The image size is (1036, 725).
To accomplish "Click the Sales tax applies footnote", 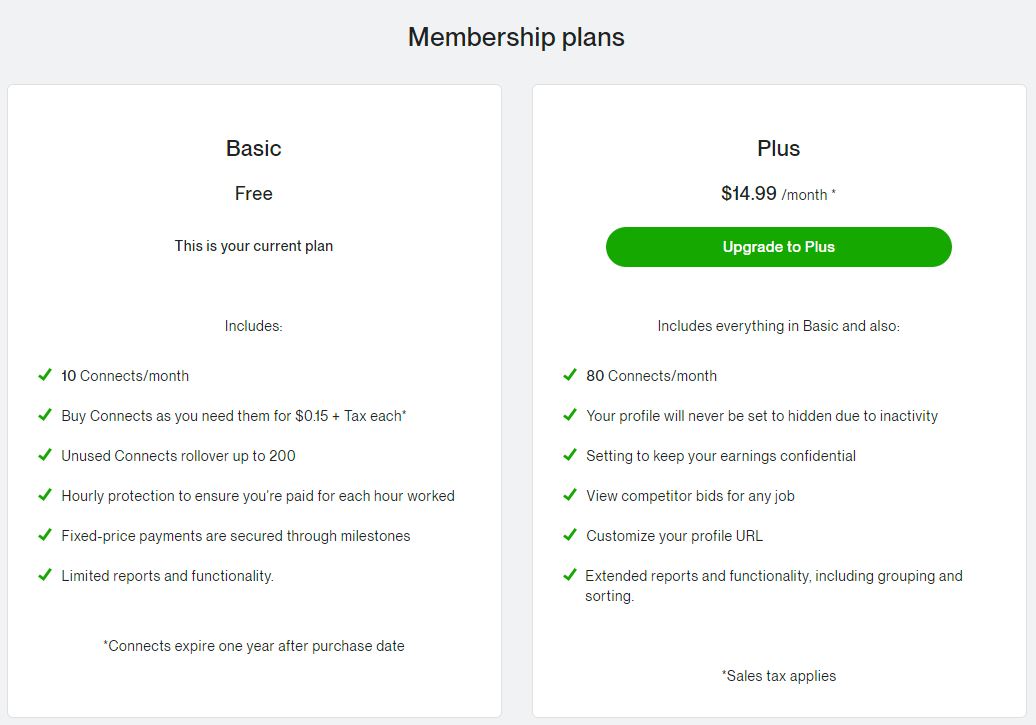I will pos(778,676).
